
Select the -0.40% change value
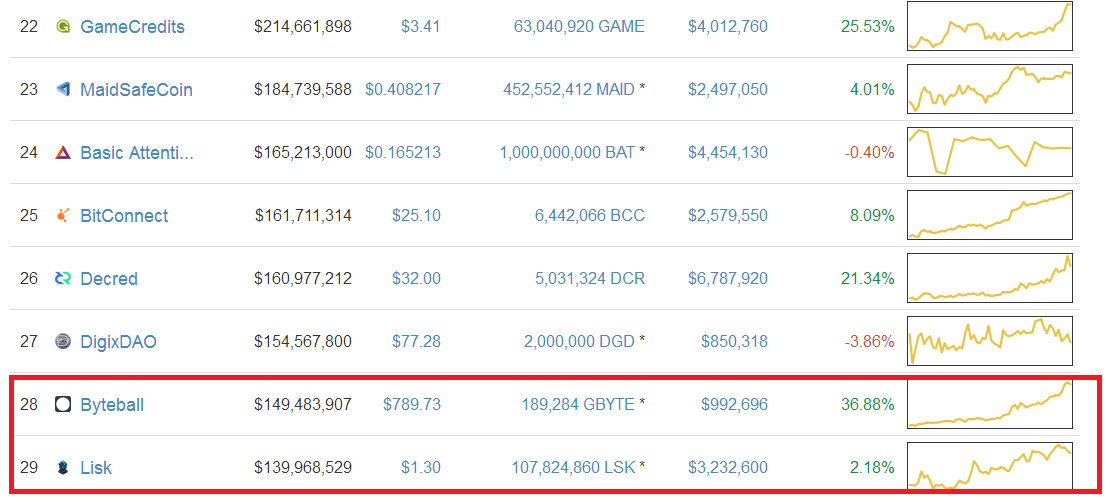point(870,153)
